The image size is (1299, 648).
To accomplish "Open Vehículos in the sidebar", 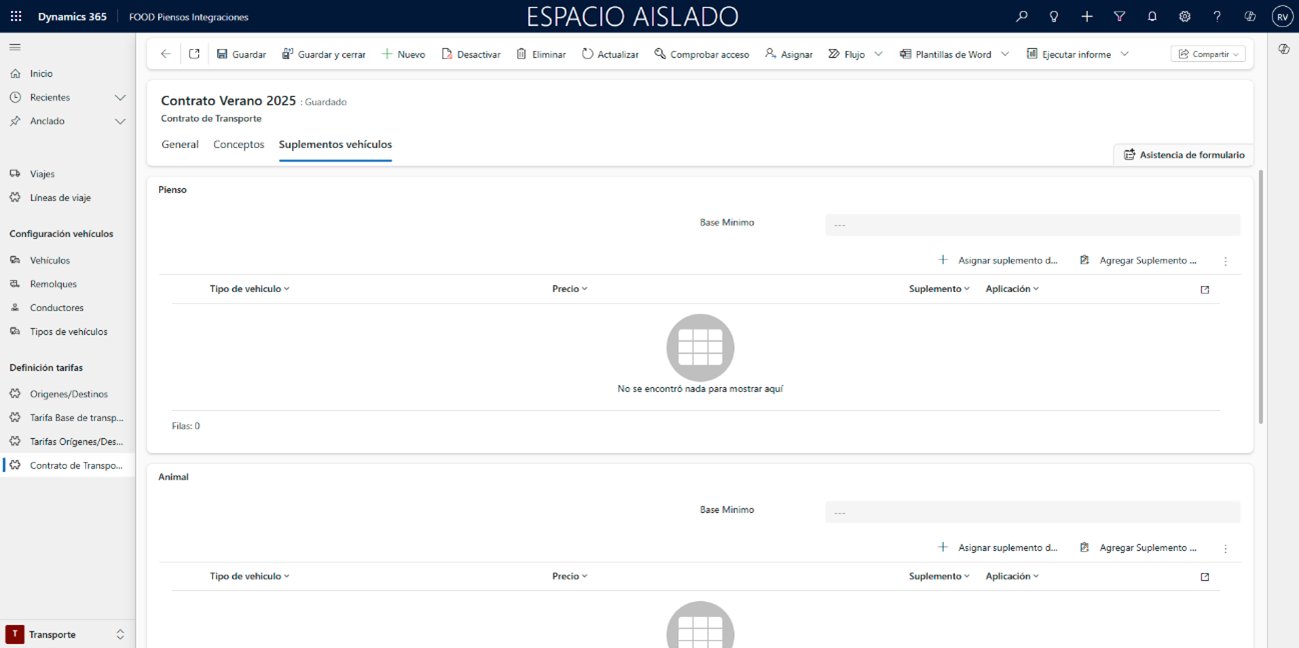I will click(x=50, y=260).
